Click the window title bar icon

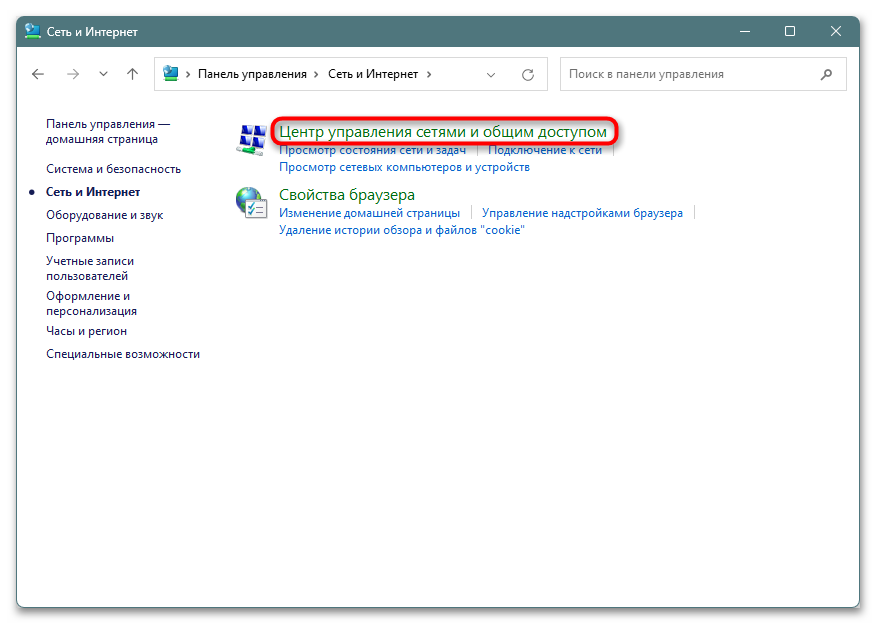point(33,31)
